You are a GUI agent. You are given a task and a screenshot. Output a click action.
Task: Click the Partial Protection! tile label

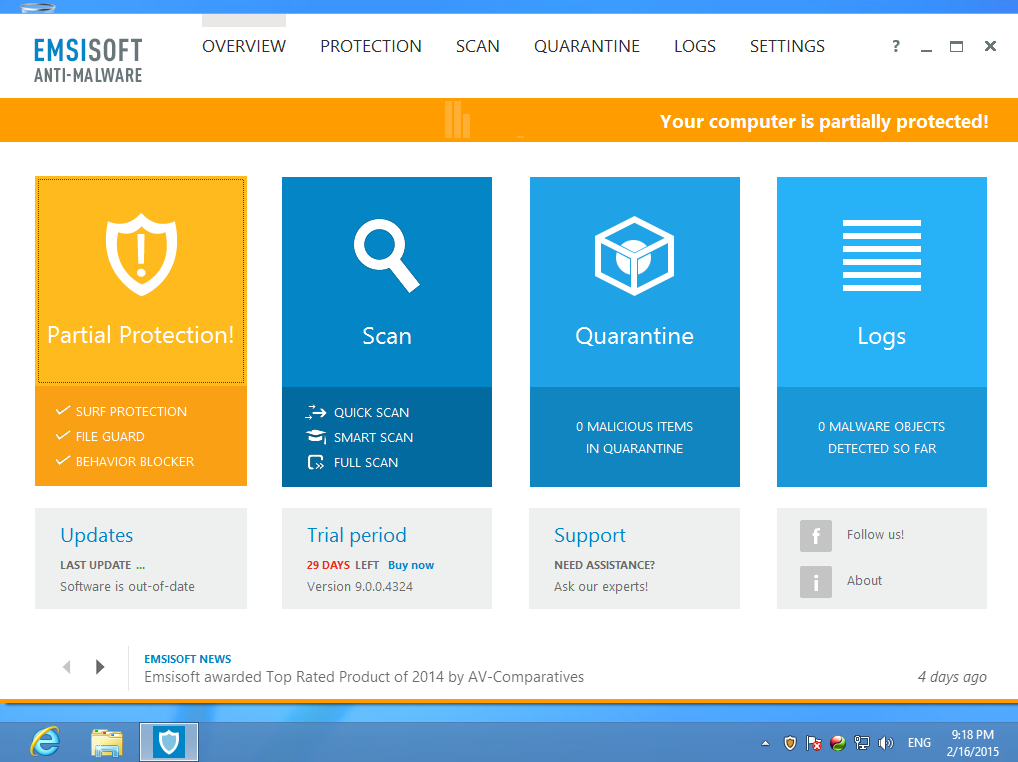pos(141,336)
